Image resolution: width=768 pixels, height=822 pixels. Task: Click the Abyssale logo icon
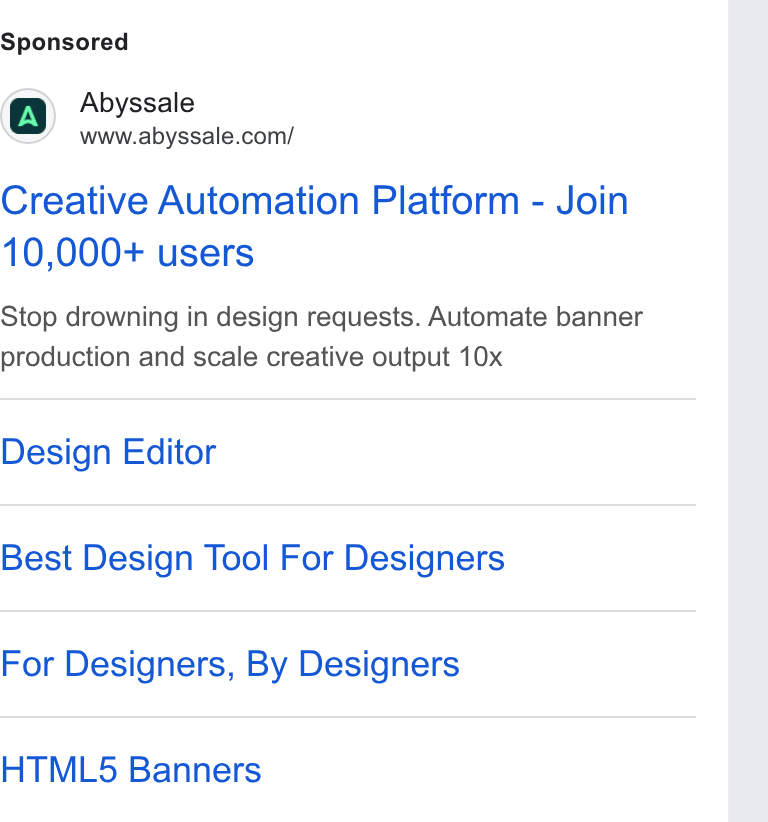point(28,116)
